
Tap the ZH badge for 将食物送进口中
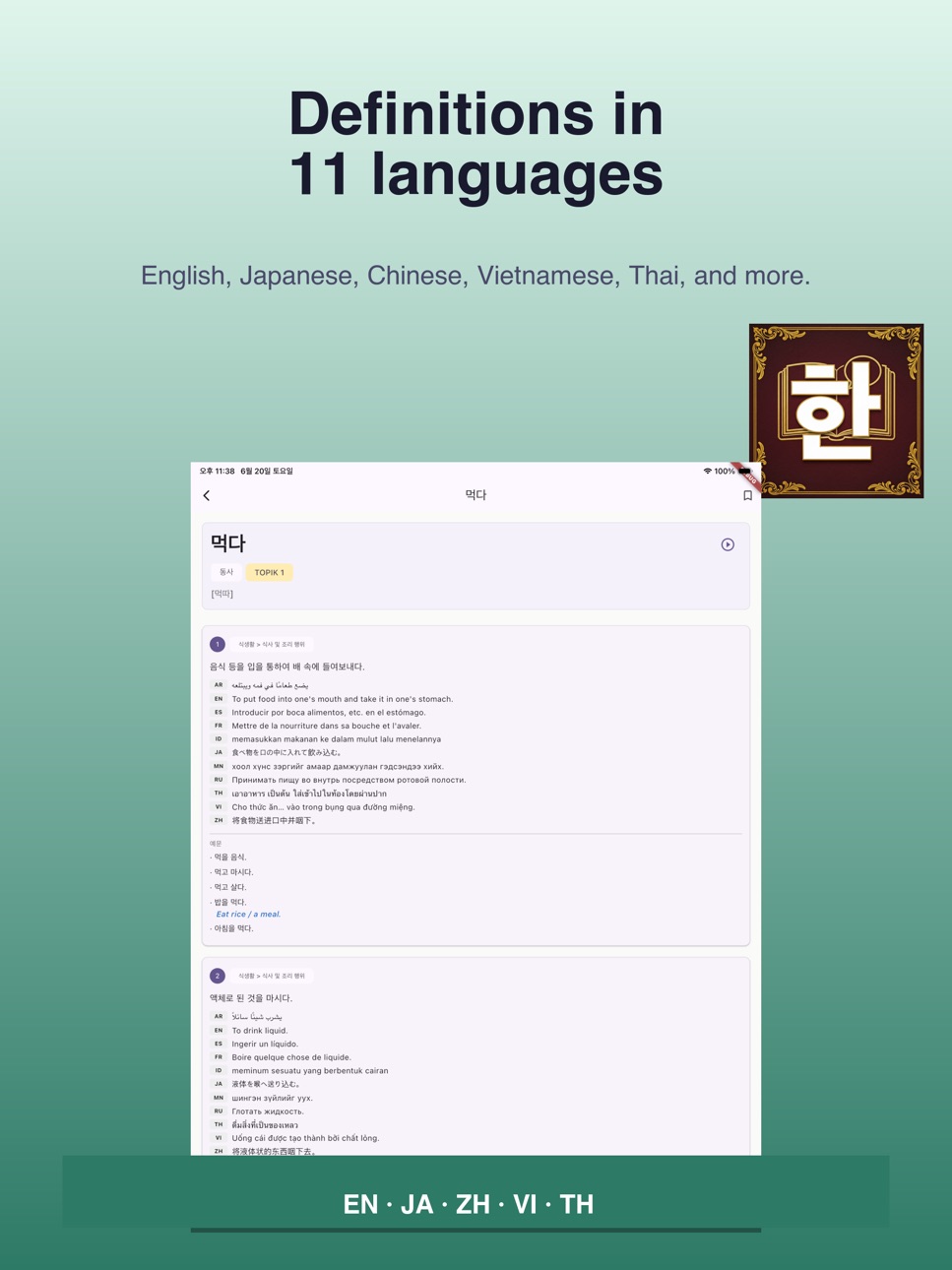(219, 820)
